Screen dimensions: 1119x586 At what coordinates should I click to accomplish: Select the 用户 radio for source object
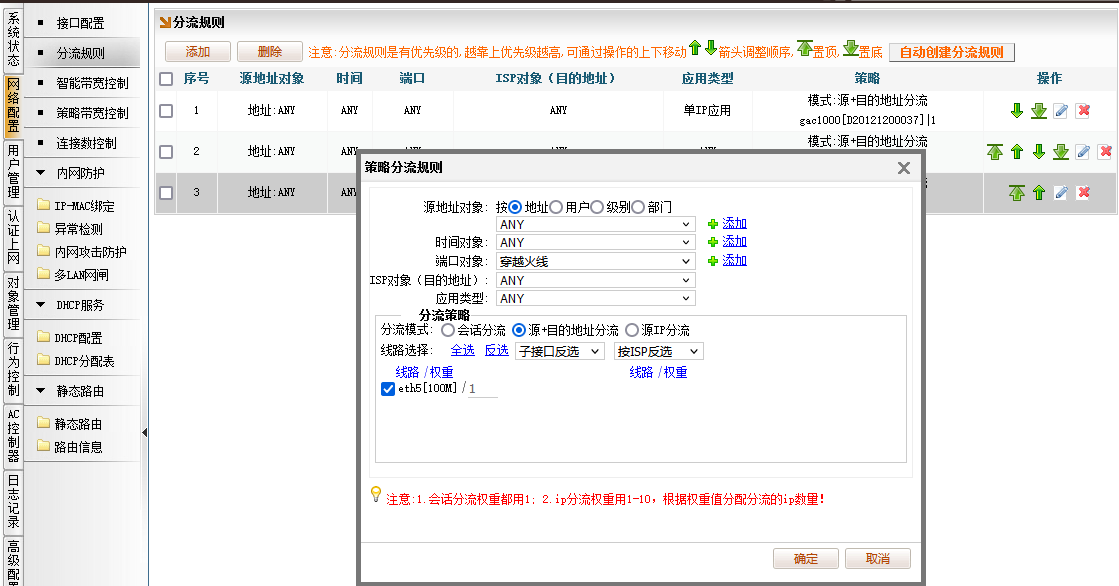point(556,207)
